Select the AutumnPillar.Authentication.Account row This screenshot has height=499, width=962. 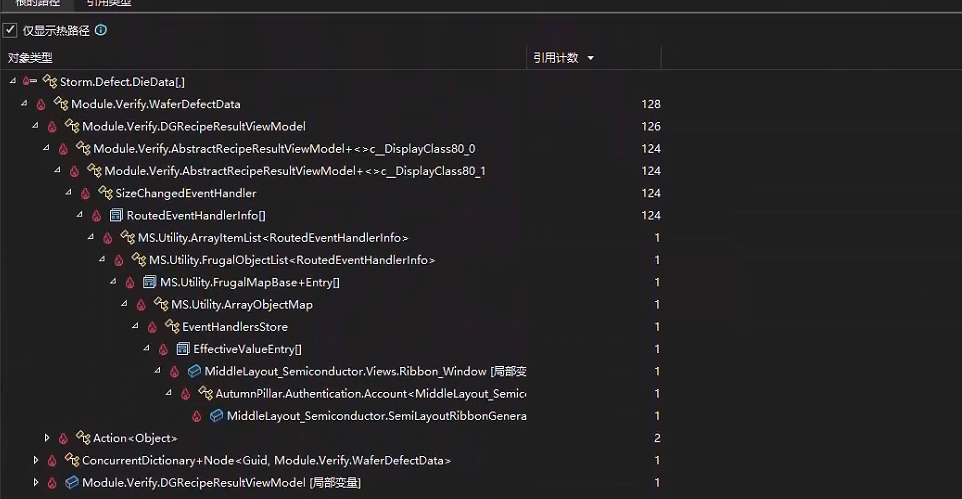coord(370,394)
